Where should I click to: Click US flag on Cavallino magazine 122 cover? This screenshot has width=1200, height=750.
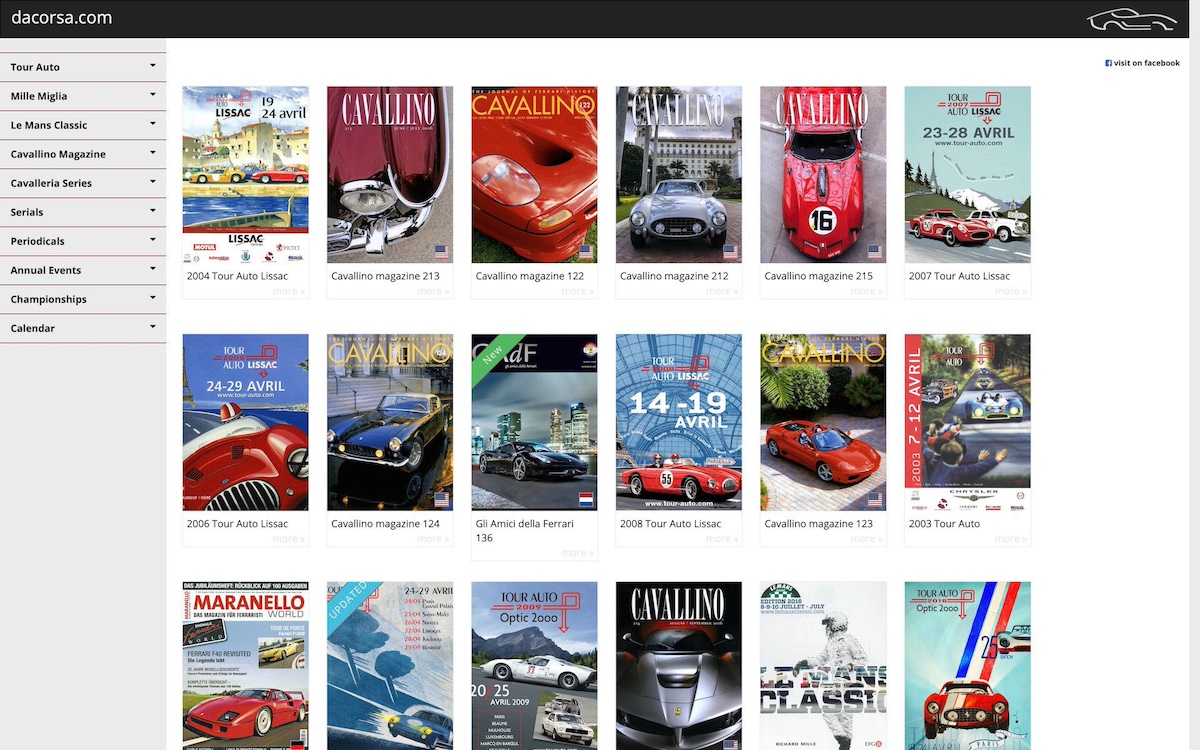[x=586, y=253]
